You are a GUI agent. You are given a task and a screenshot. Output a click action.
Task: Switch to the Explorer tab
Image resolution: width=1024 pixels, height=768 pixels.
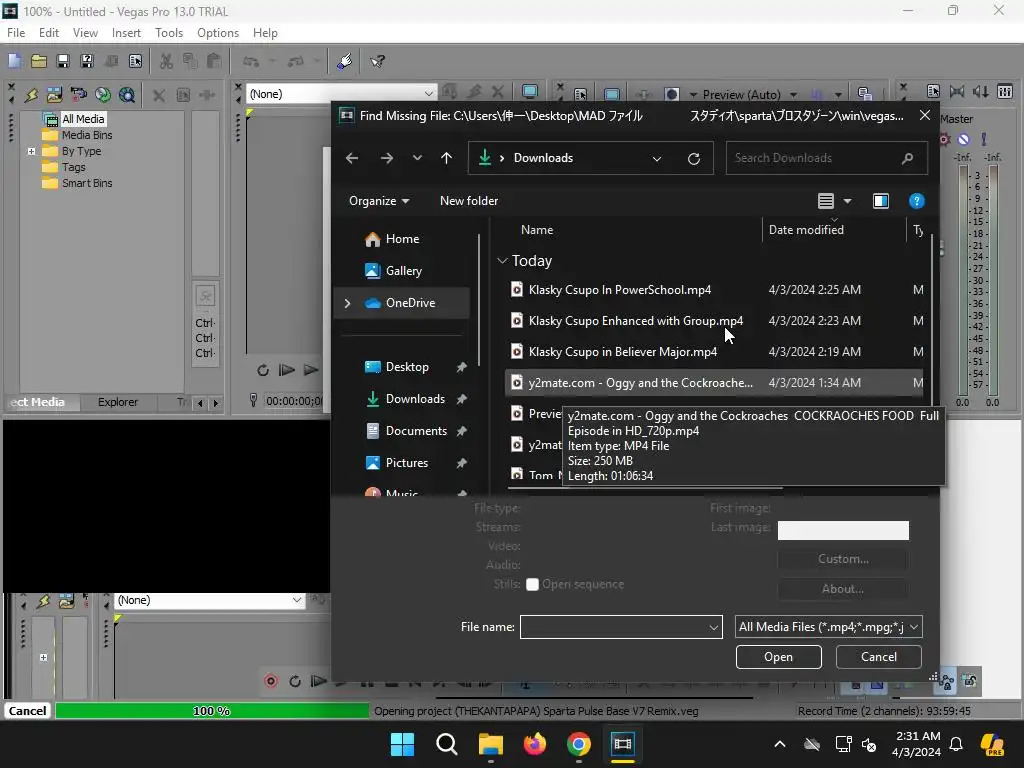[x=118, y=402]
